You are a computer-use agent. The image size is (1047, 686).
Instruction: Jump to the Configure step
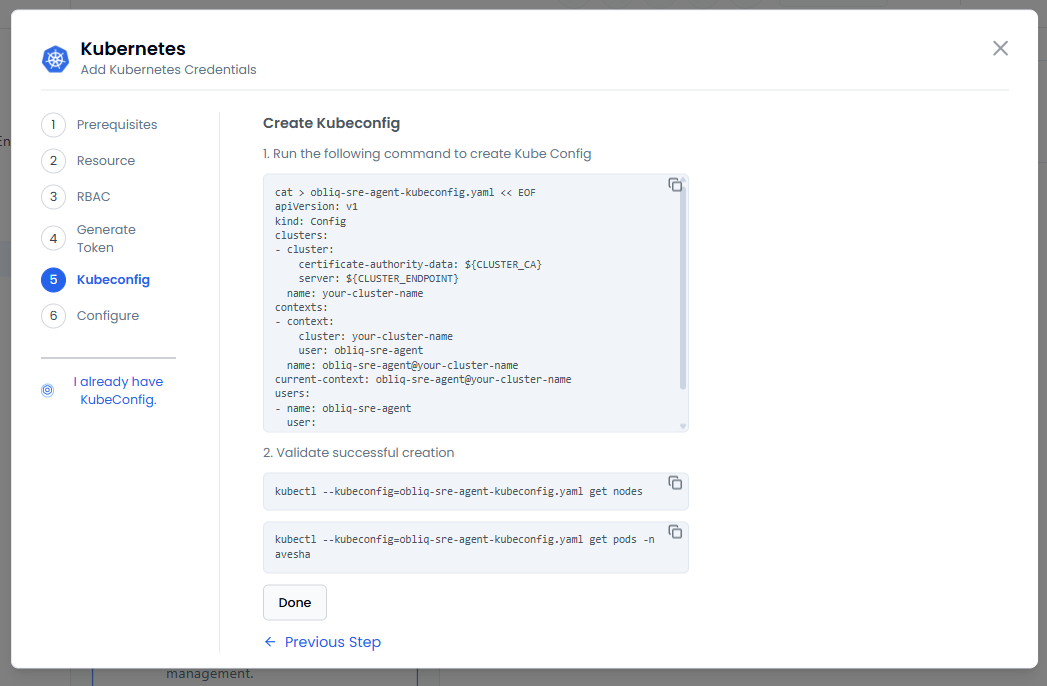[x=108, y=316]
